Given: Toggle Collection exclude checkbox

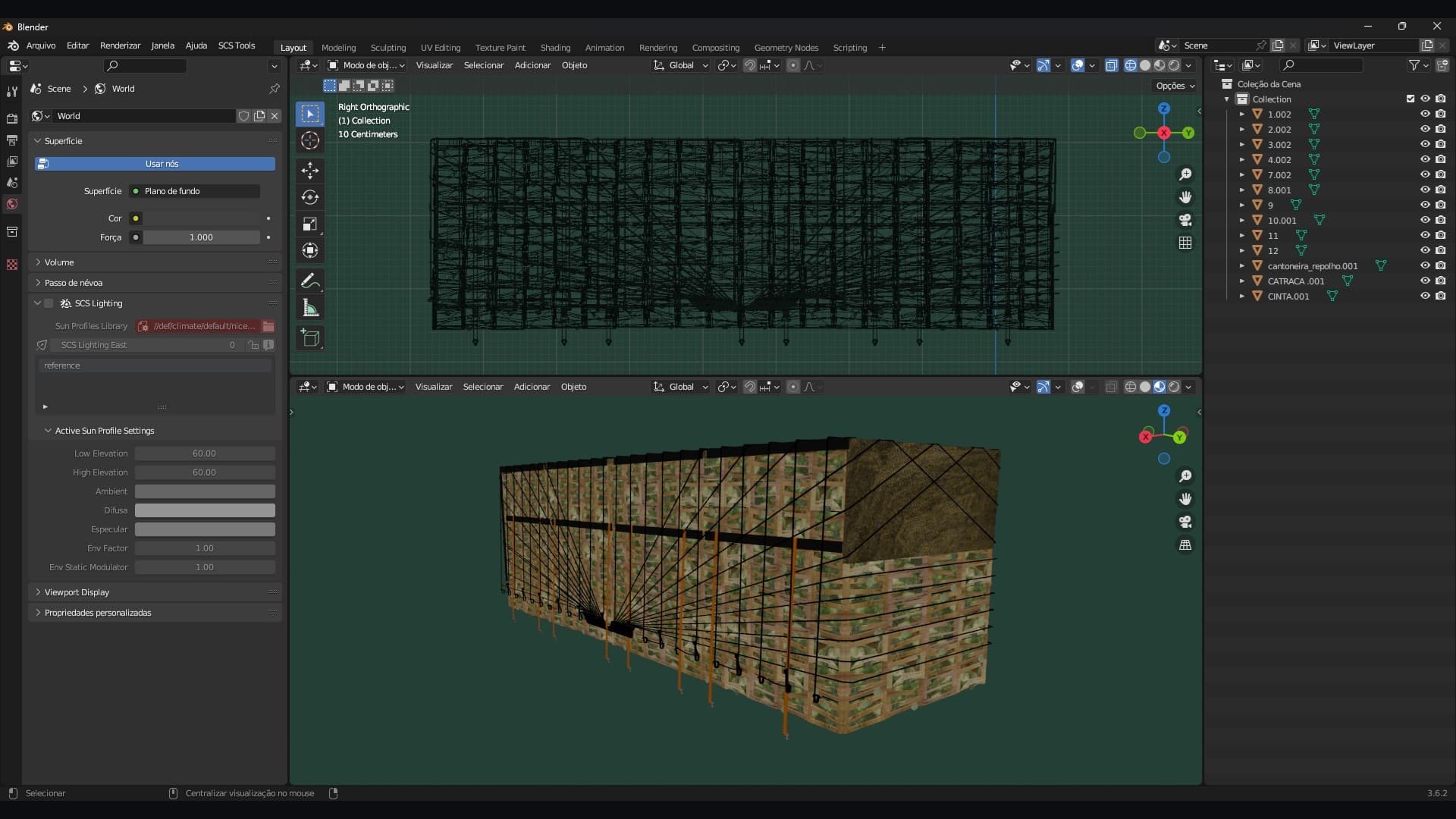Looking at the screenshot, I should click(x=1410, y=99).
